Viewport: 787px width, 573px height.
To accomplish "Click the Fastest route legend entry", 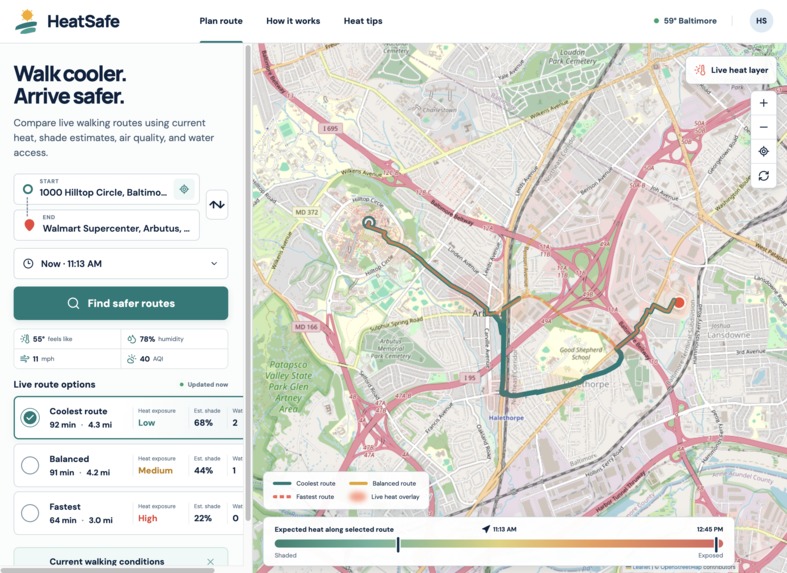I will coord(304,497).
